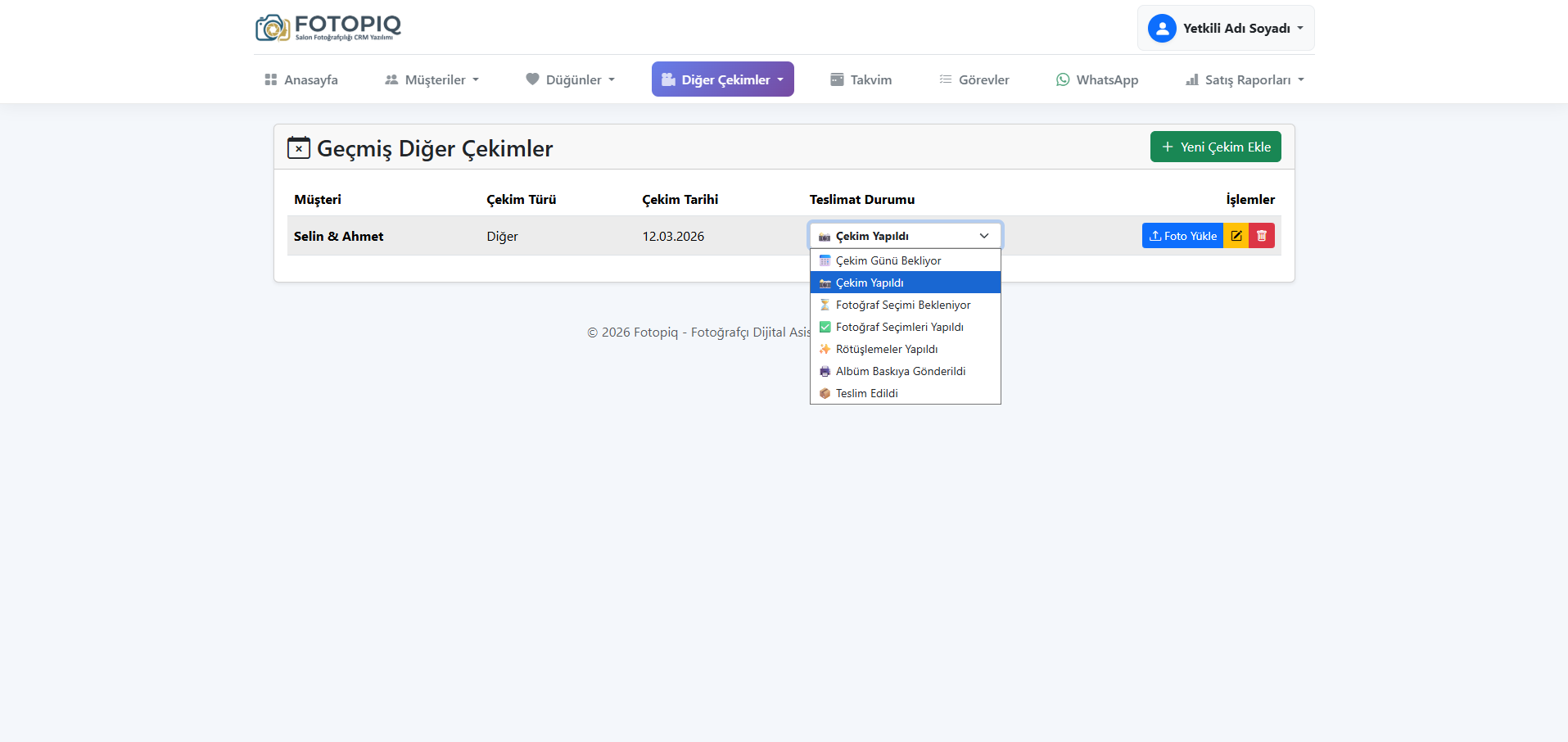Pick Albüm Baskıya Gönderildi option
Viewport: 1568px width, 742px height.
point(901,371)
